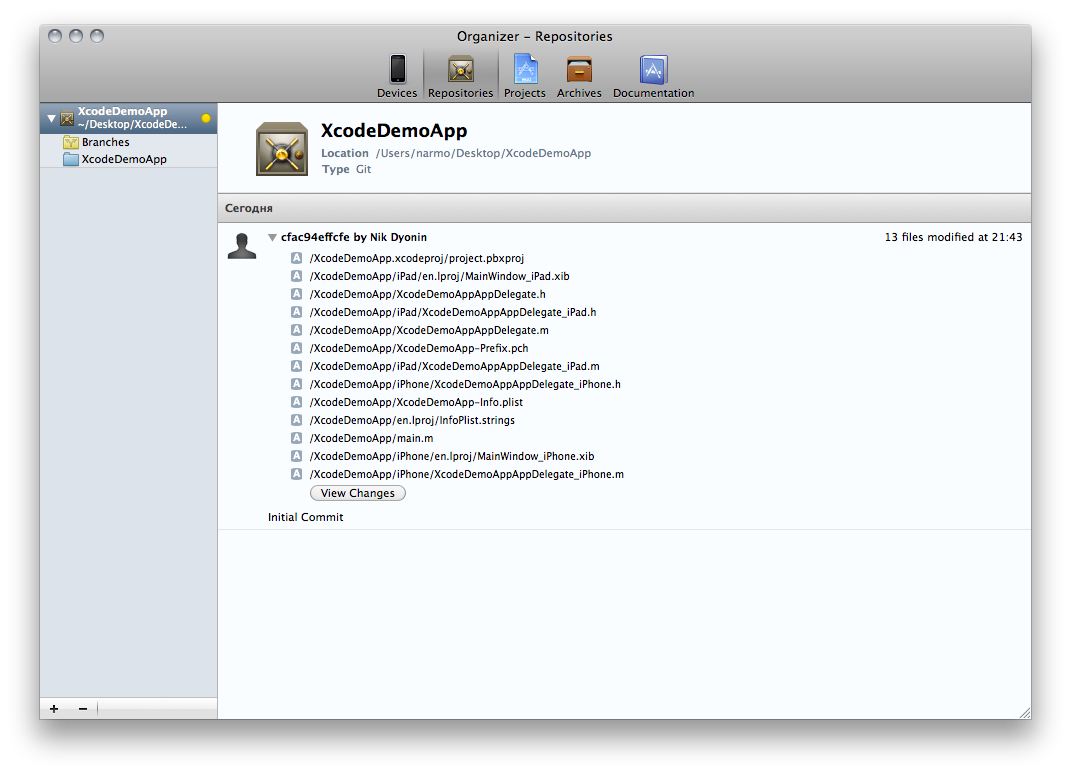Select the ~/Desktop/XcodeDe... repository row

pos(128,118)
